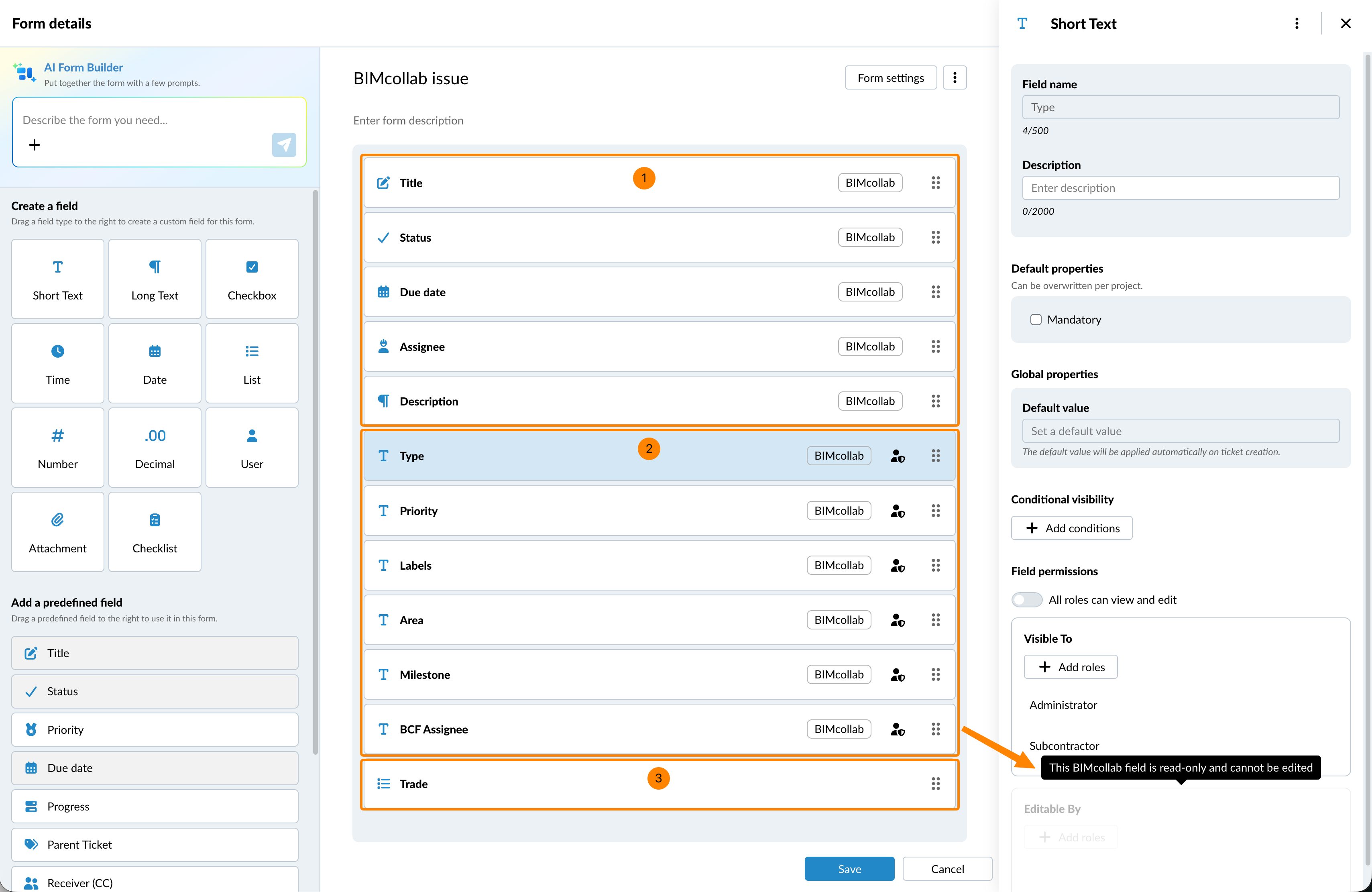The image size is (1372, 892).
Task: Pick the Checkbox field type tile
Action: tap(252, 279)
